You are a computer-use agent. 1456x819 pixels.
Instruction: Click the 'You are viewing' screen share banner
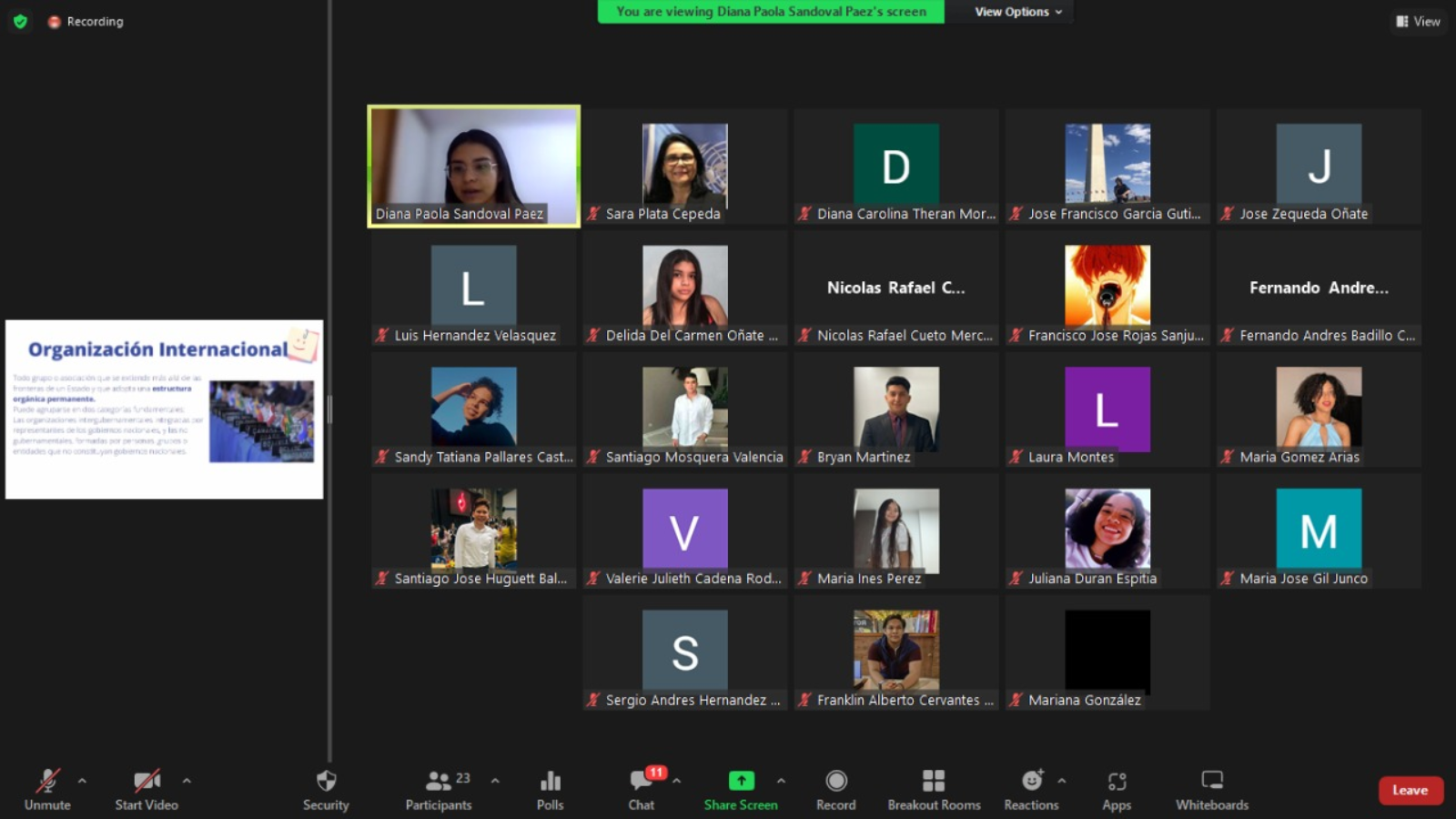pyautogui.click(x=771, y=12)
